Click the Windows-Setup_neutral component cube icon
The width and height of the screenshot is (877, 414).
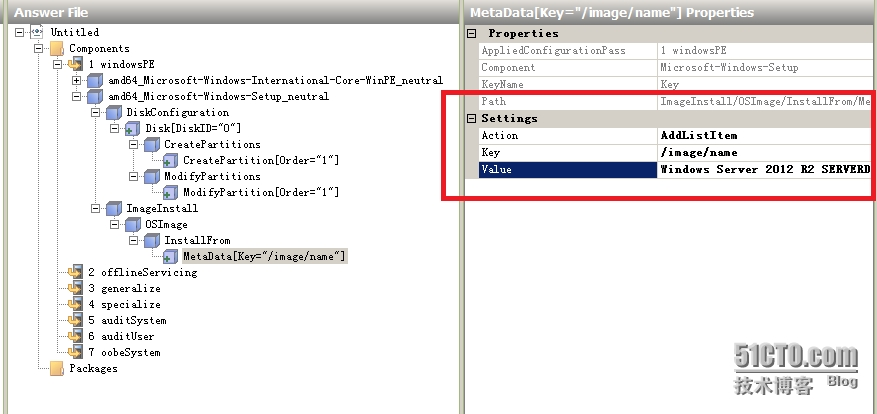[x=95, y=97]
